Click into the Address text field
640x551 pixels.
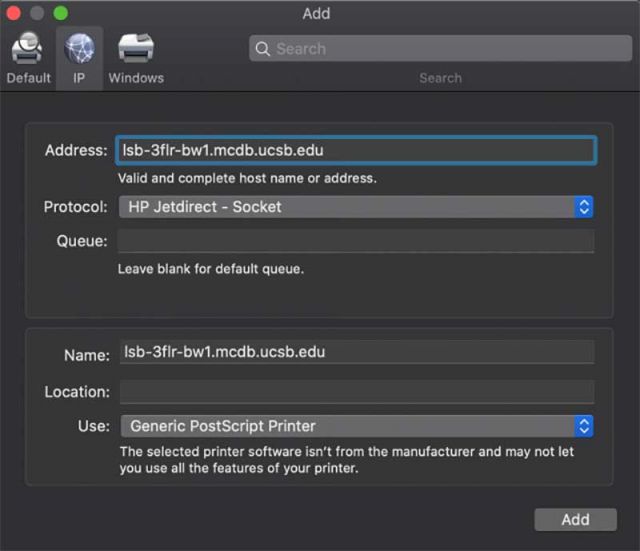356,151
